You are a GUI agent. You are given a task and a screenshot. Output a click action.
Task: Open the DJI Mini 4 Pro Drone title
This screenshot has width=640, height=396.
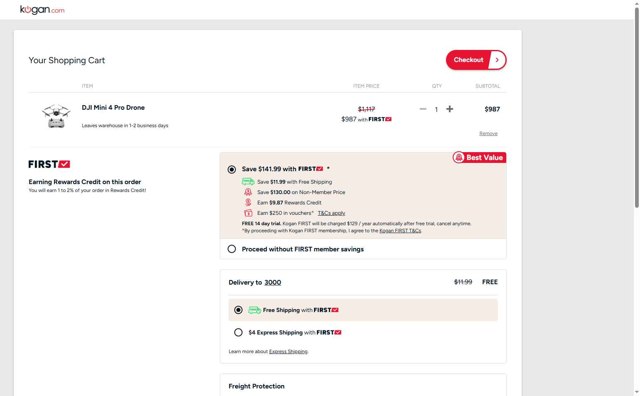point(113,107)
